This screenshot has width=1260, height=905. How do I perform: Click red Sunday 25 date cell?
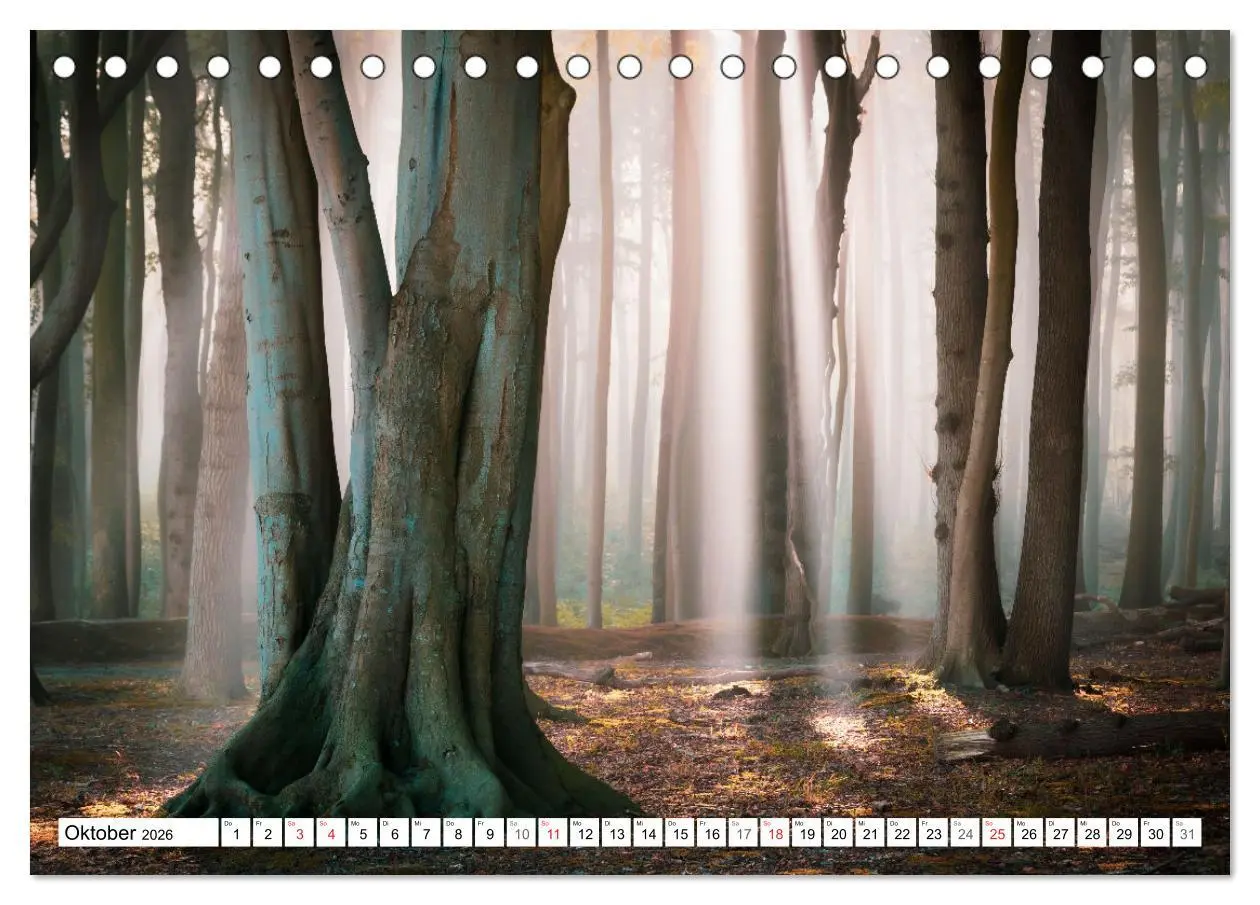tap(996, 832)
